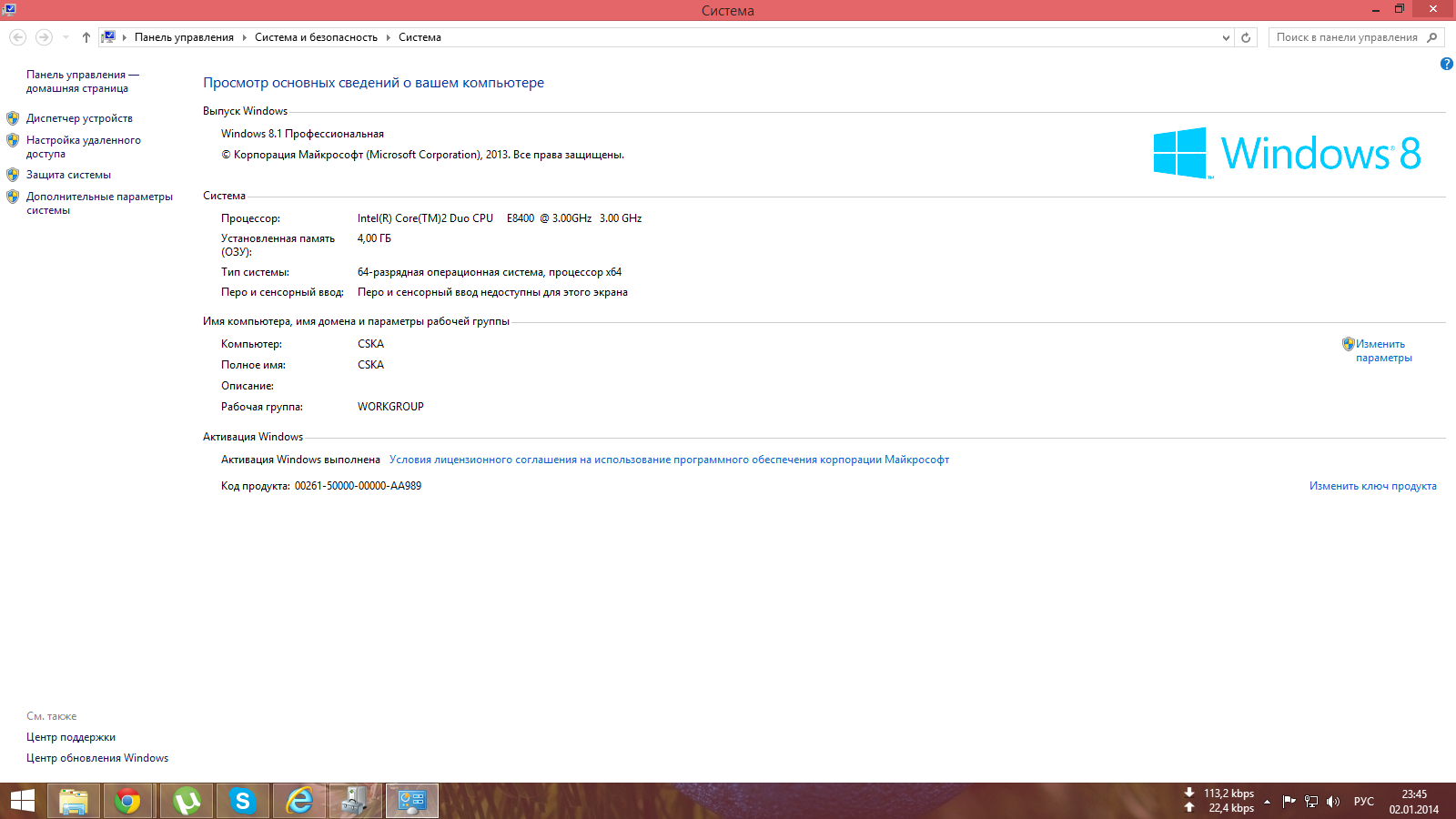Screen dimensions: 1456x819
Task: Expand the breadcrumb arrow before Панель управления
Action: click(x=125, y=37)
